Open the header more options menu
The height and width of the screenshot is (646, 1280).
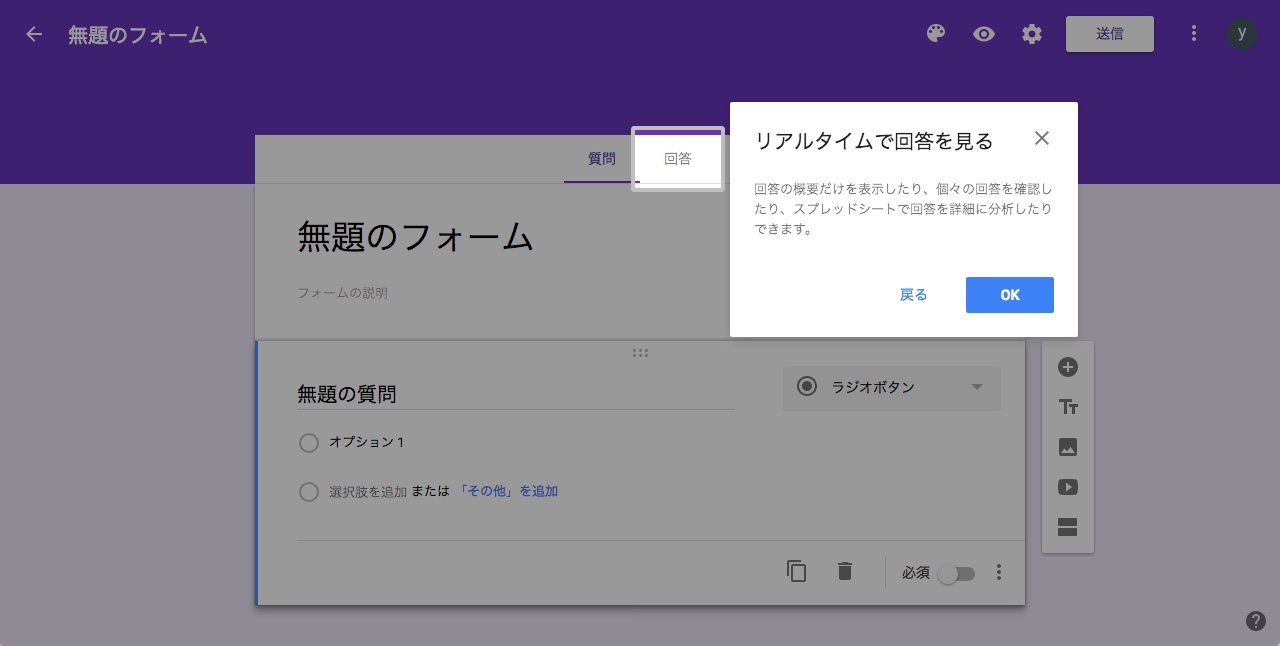point(1193,34)
